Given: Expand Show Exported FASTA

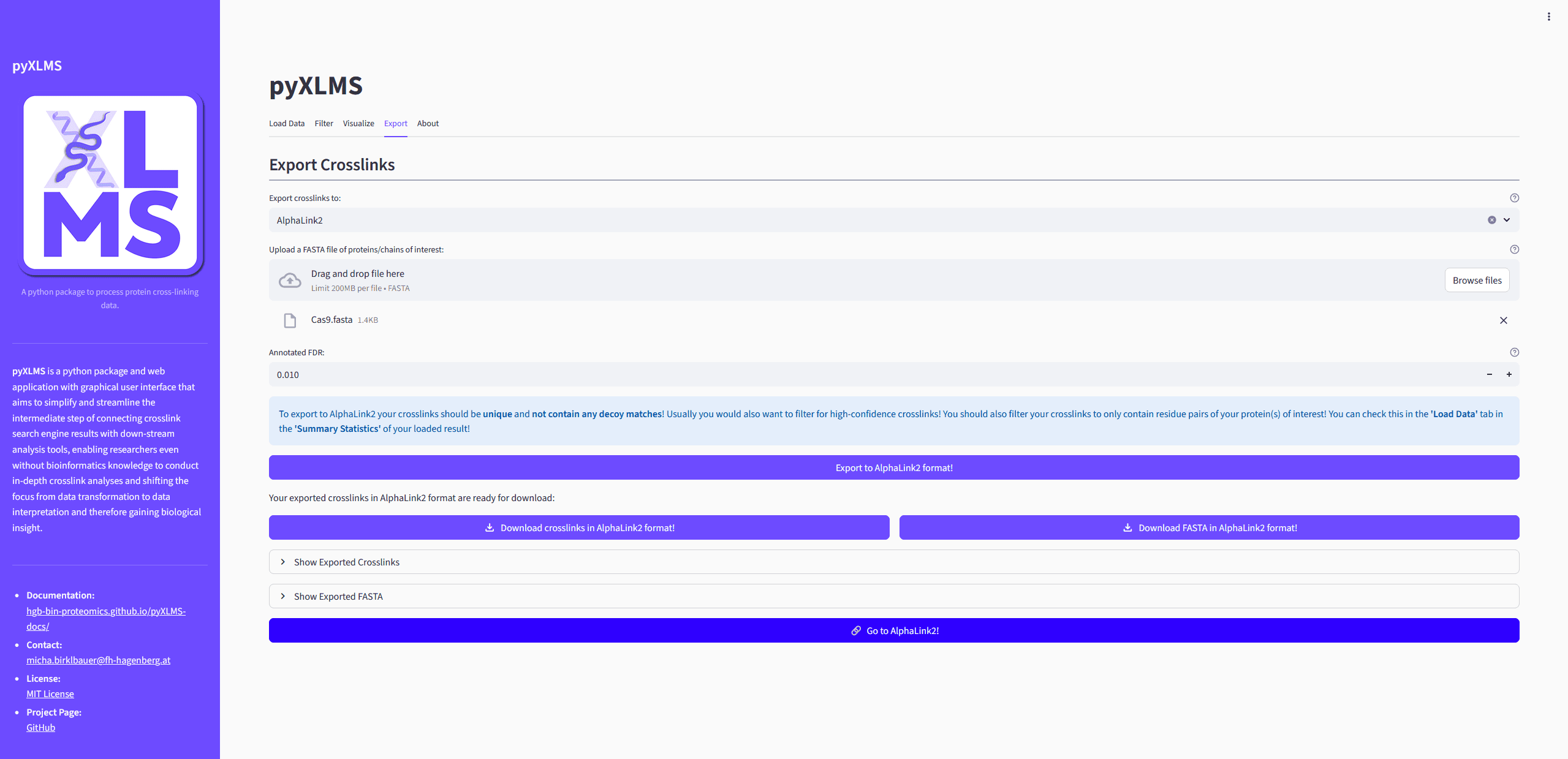Looking at the screenshot, I should pyautogui.click(x=338, y=596).
